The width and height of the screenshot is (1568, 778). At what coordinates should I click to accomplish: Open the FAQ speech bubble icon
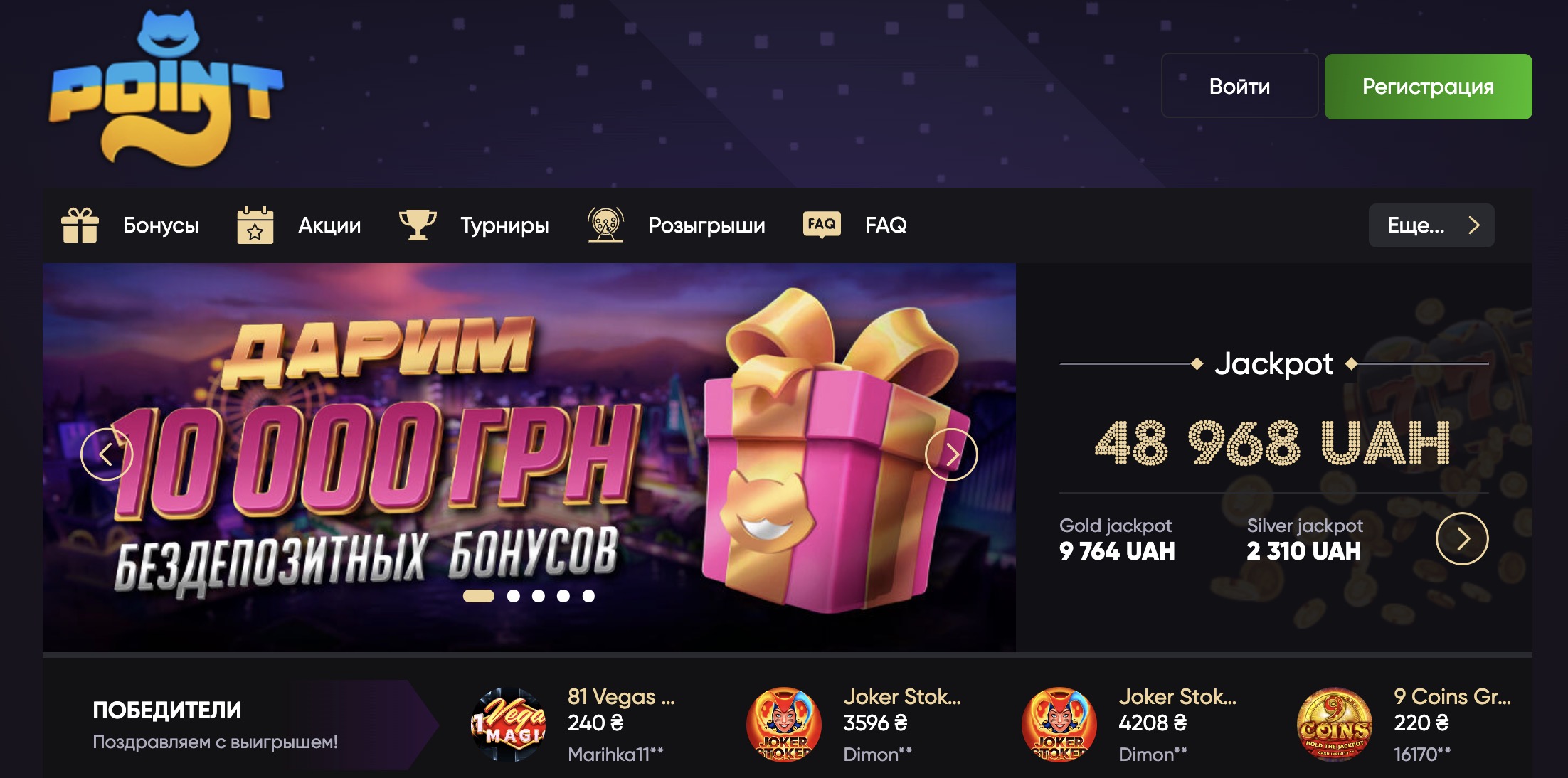pos(822,225)
